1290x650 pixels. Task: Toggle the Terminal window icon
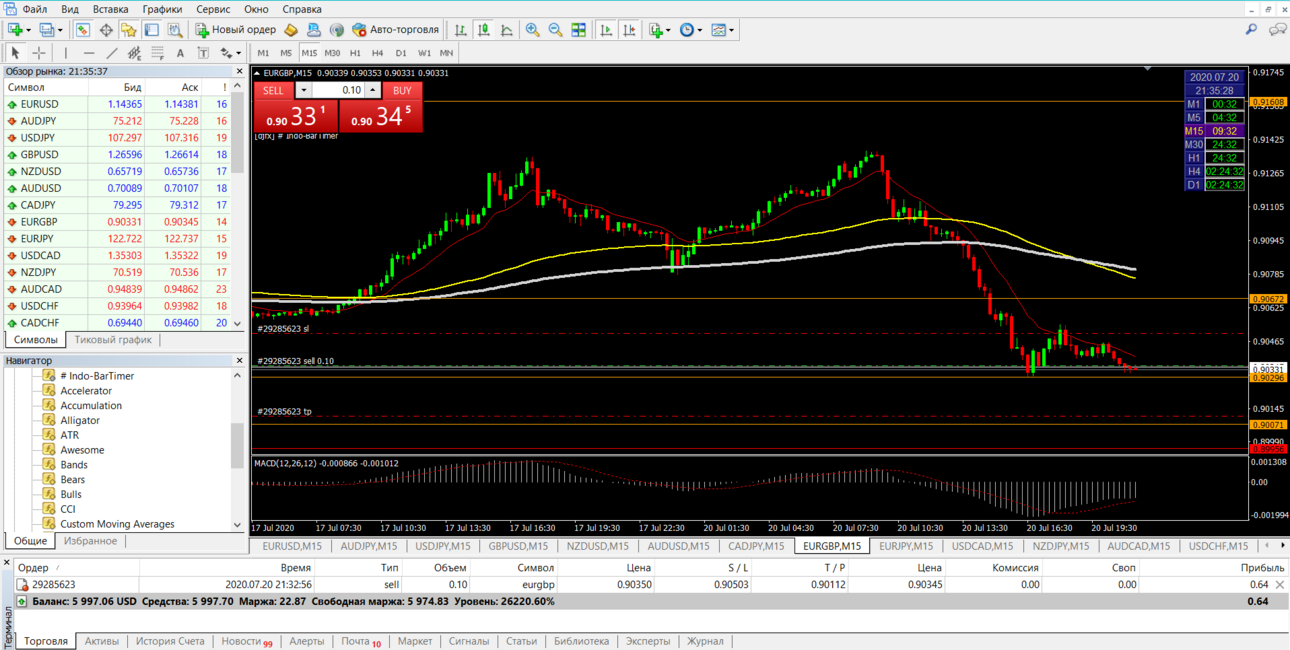[152, 30]
